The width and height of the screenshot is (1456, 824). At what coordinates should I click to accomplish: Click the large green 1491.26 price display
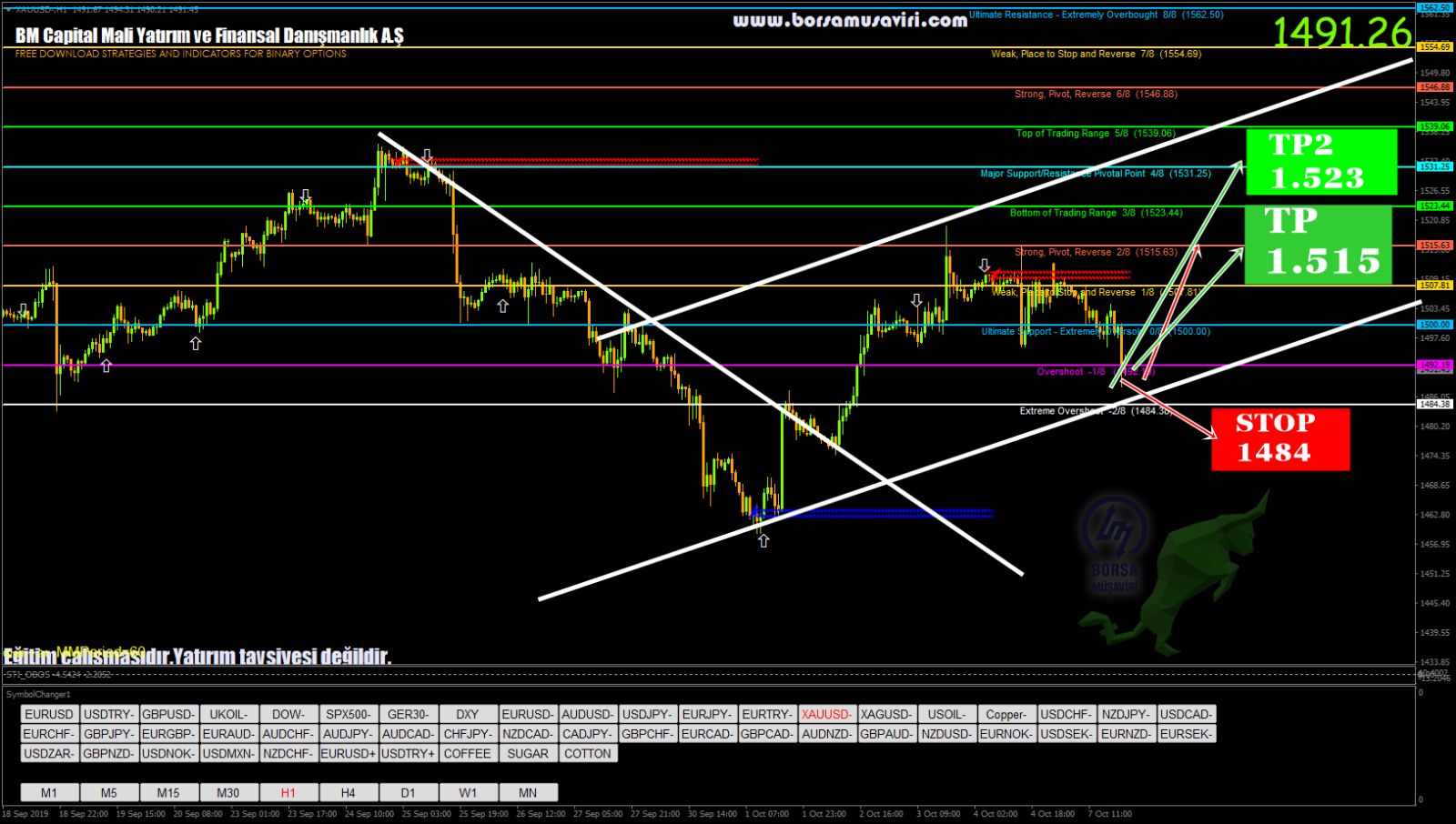[1341, 33]
